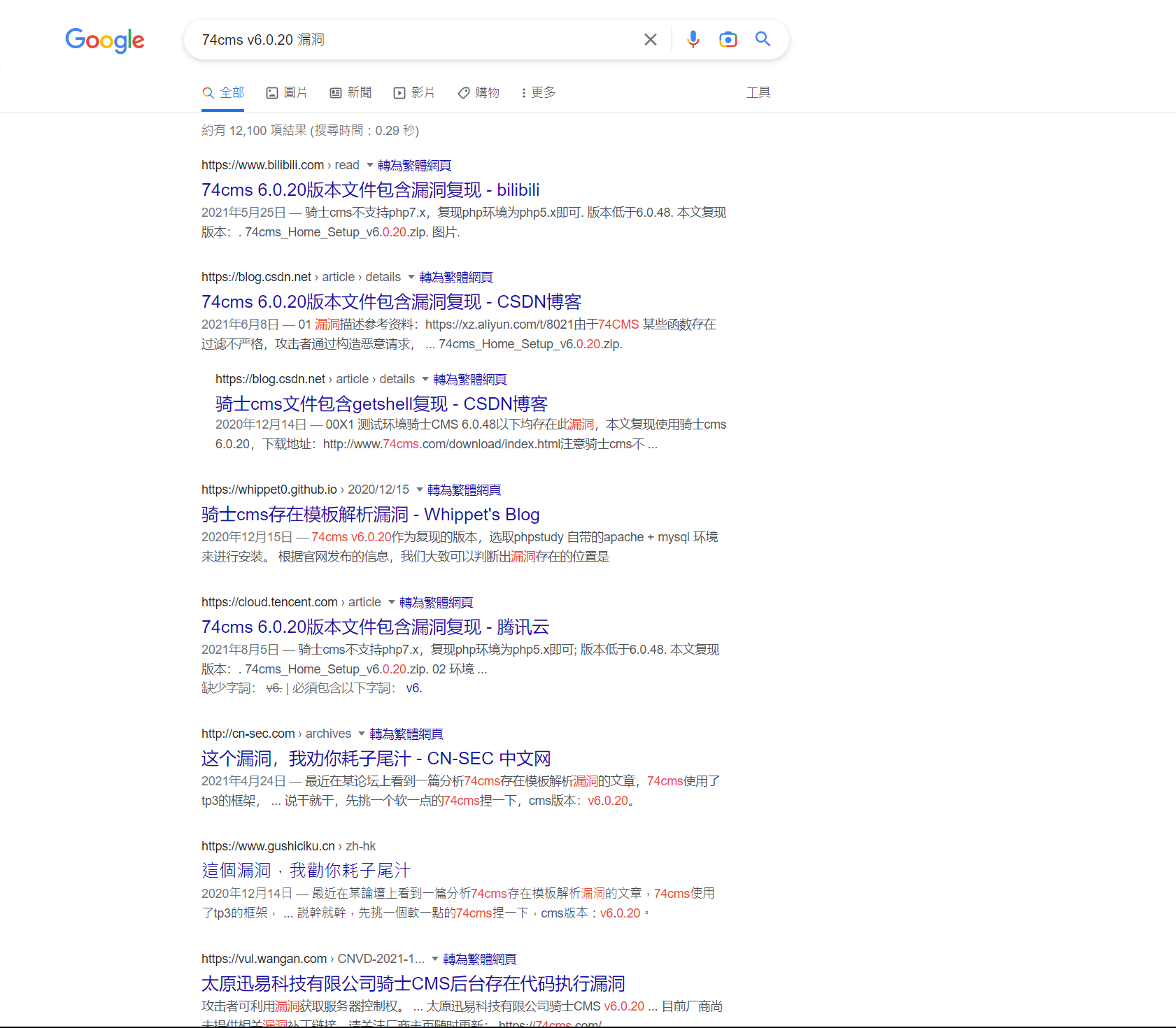Click 轉為繁體網頁 for the bilibili result
1176x1028 pixels.
pos(414,165)
